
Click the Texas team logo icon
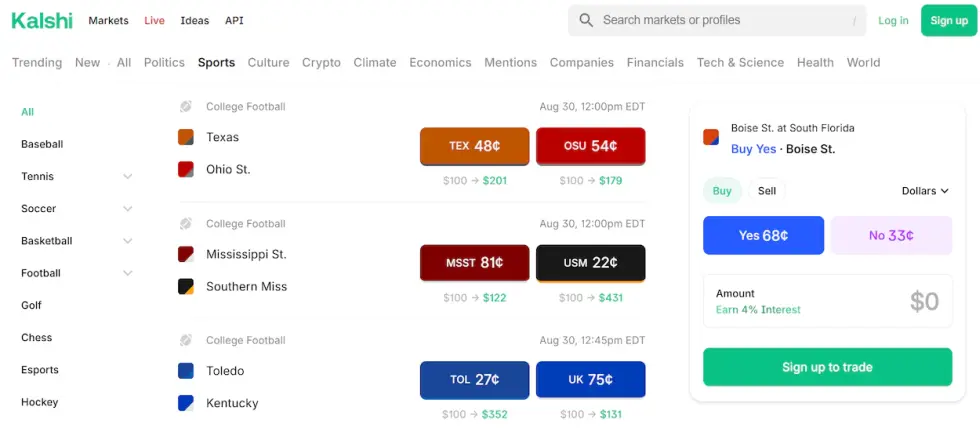[186, 137]
